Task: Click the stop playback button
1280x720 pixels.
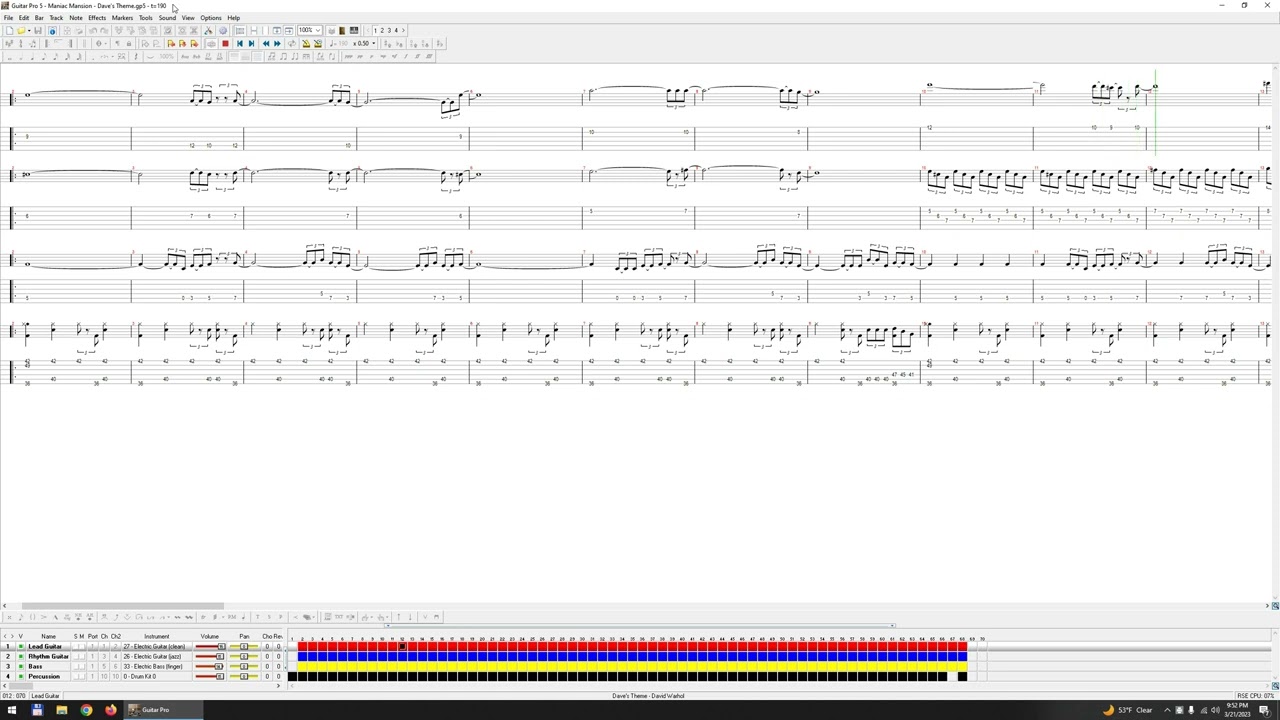Action: [x=225, y=43]
